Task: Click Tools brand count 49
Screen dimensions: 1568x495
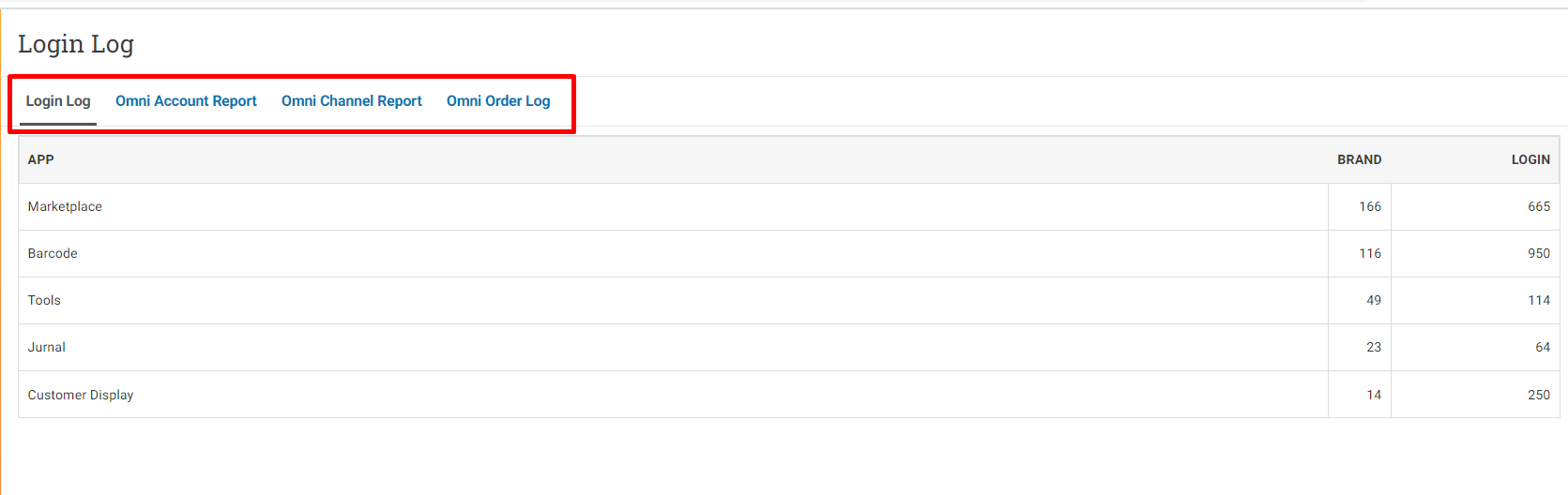Action: point(1374,300)
